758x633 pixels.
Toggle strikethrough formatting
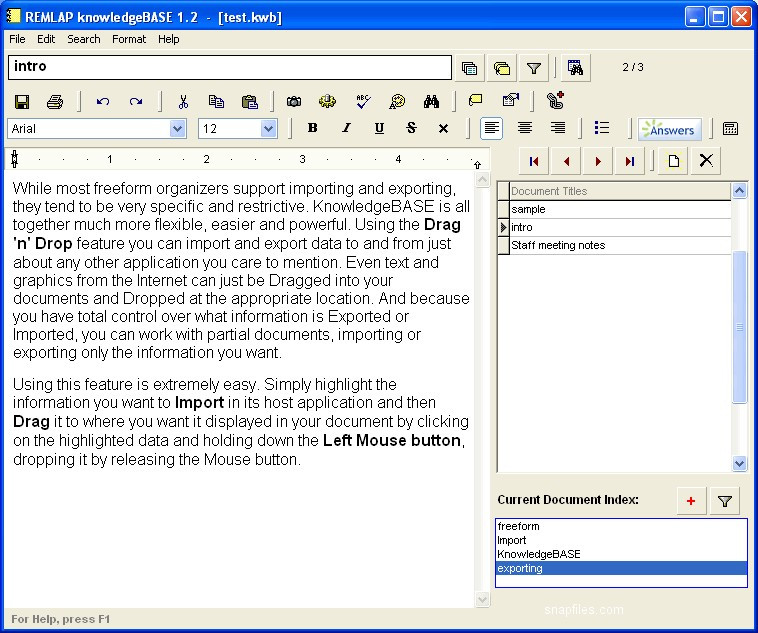click(x=411, y=128)
